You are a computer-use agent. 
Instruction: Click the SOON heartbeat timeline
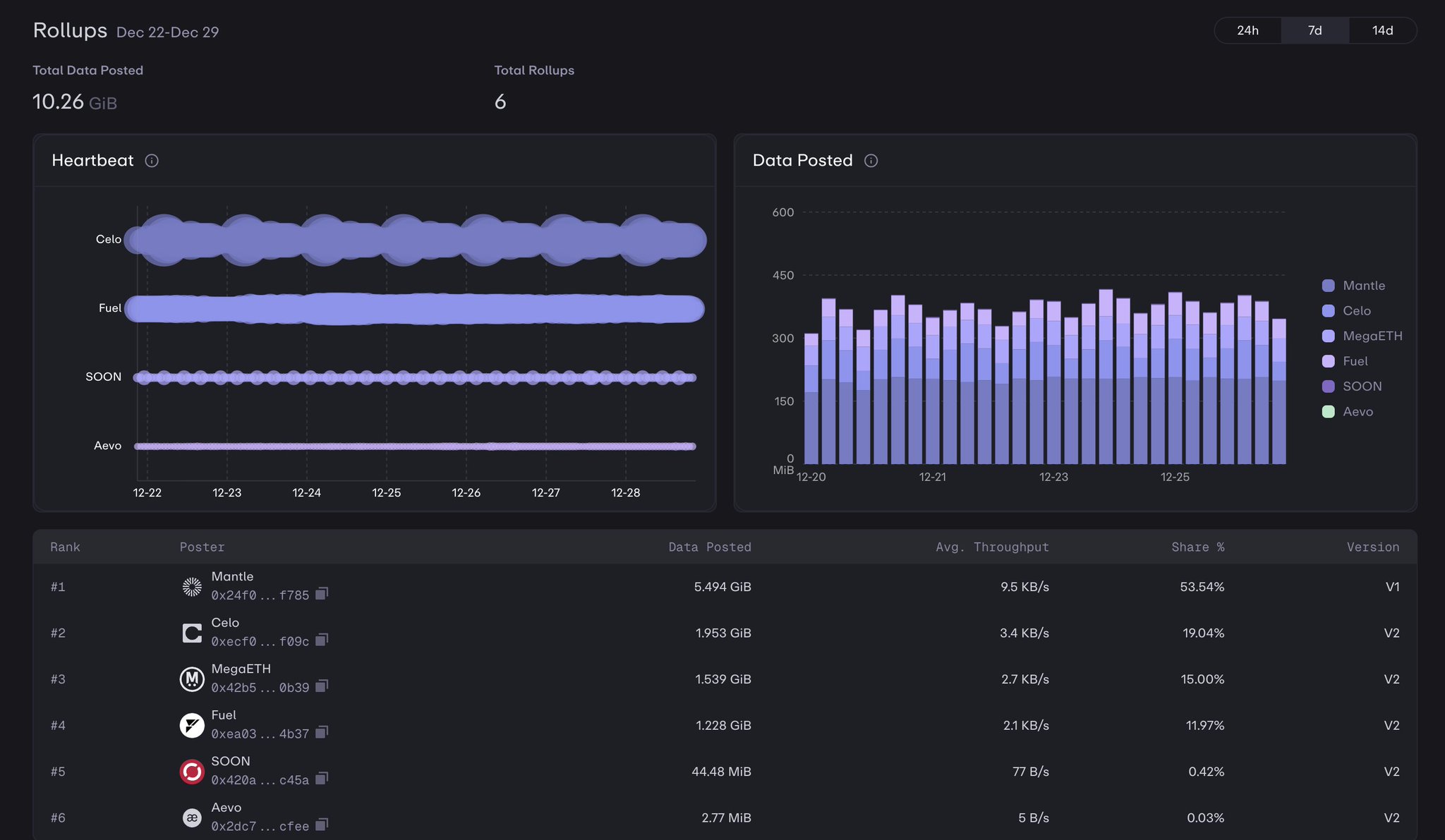(415, 377)
